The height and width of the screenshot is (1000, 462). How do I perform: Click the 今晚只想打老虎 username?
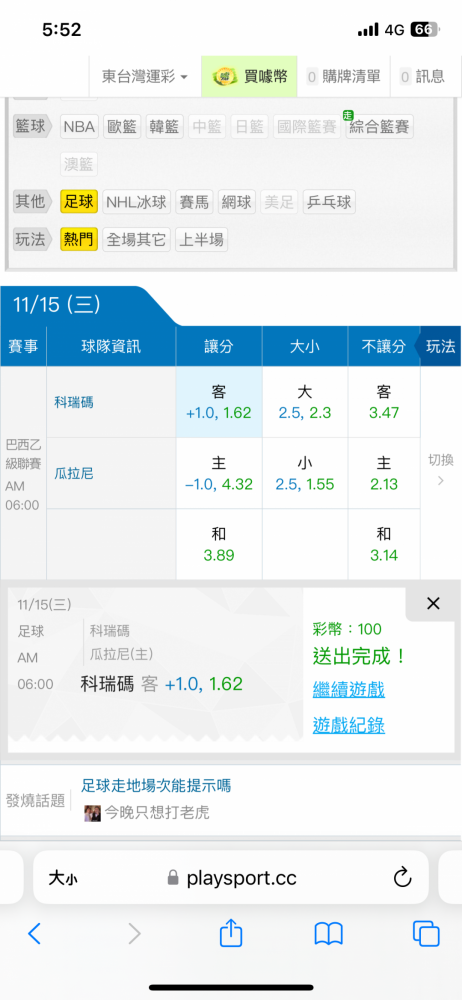pos(157,812)
